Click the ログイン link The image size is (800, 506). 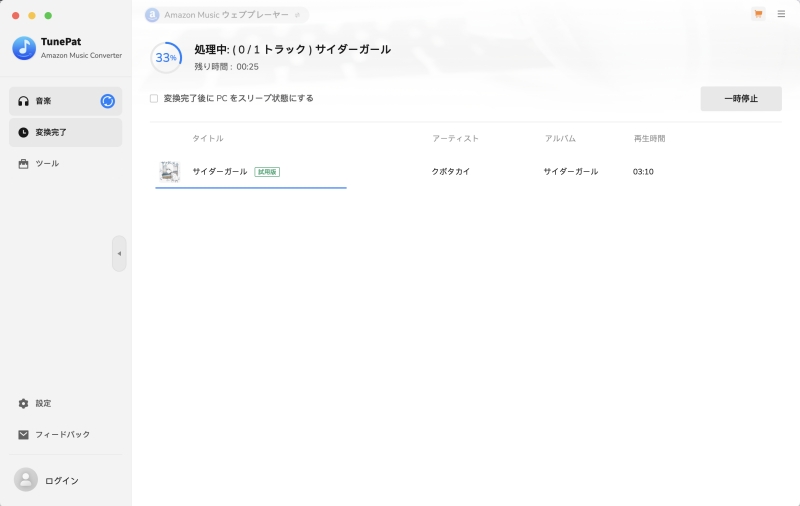click(62, 480)
